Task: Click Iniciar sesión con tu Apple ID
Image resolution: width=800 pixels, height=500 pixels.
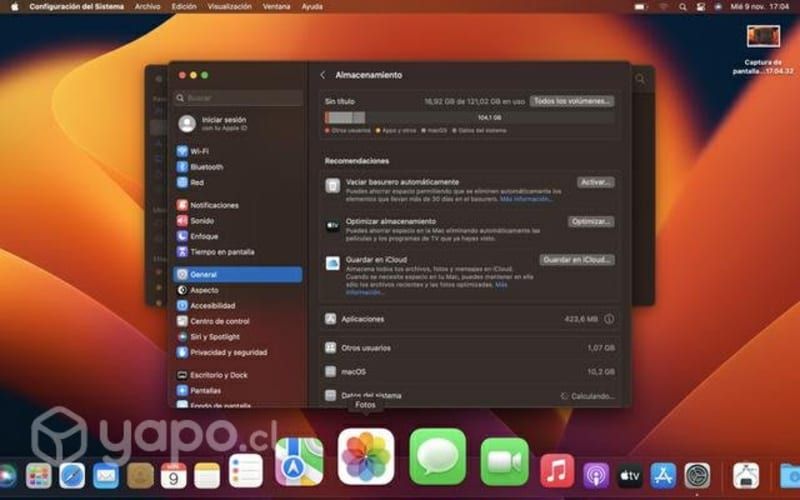Action: tap(213, 123)
